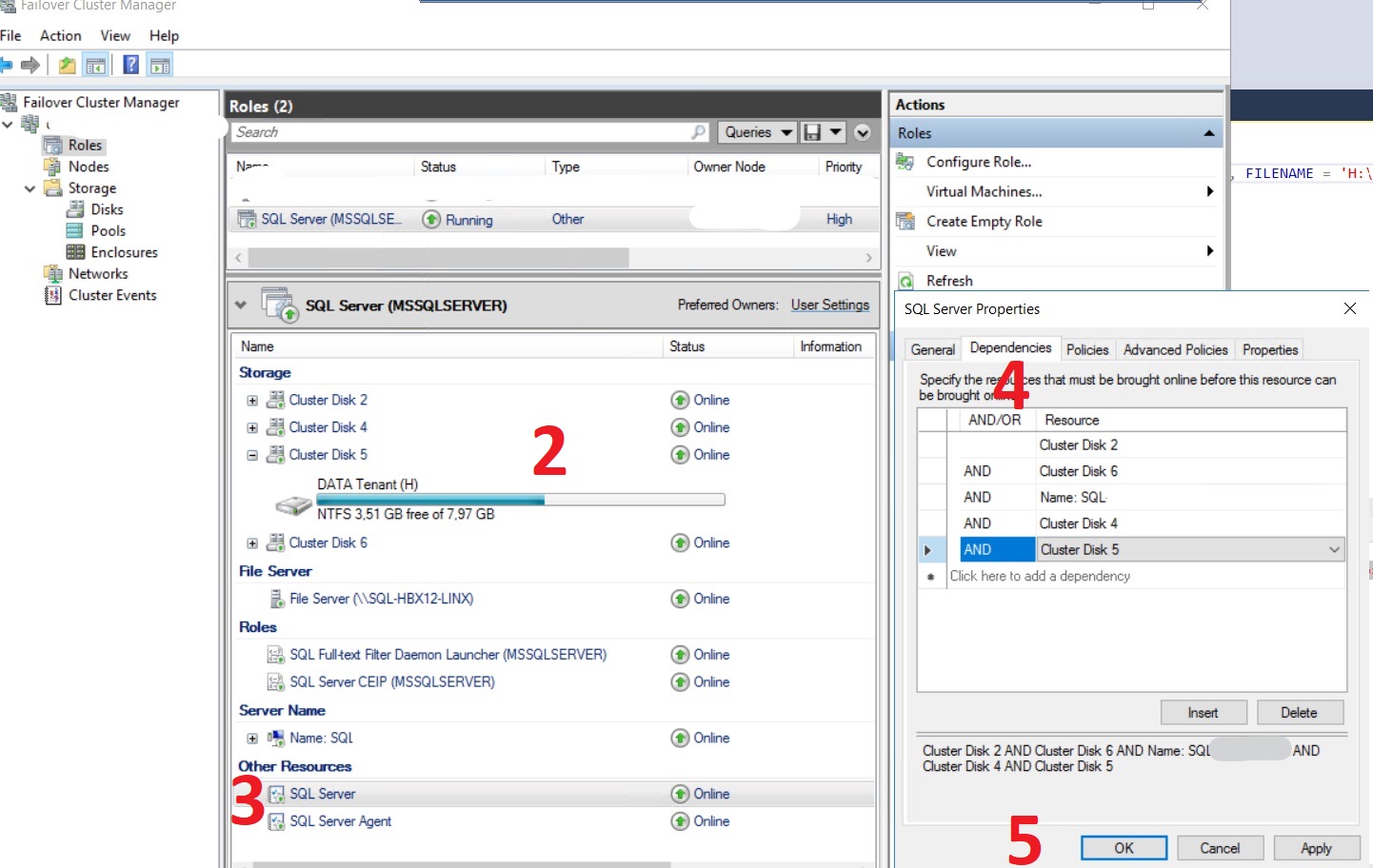
Task: Click the Cancel button in SQL Server Properties
Action: click(1220, 848)
